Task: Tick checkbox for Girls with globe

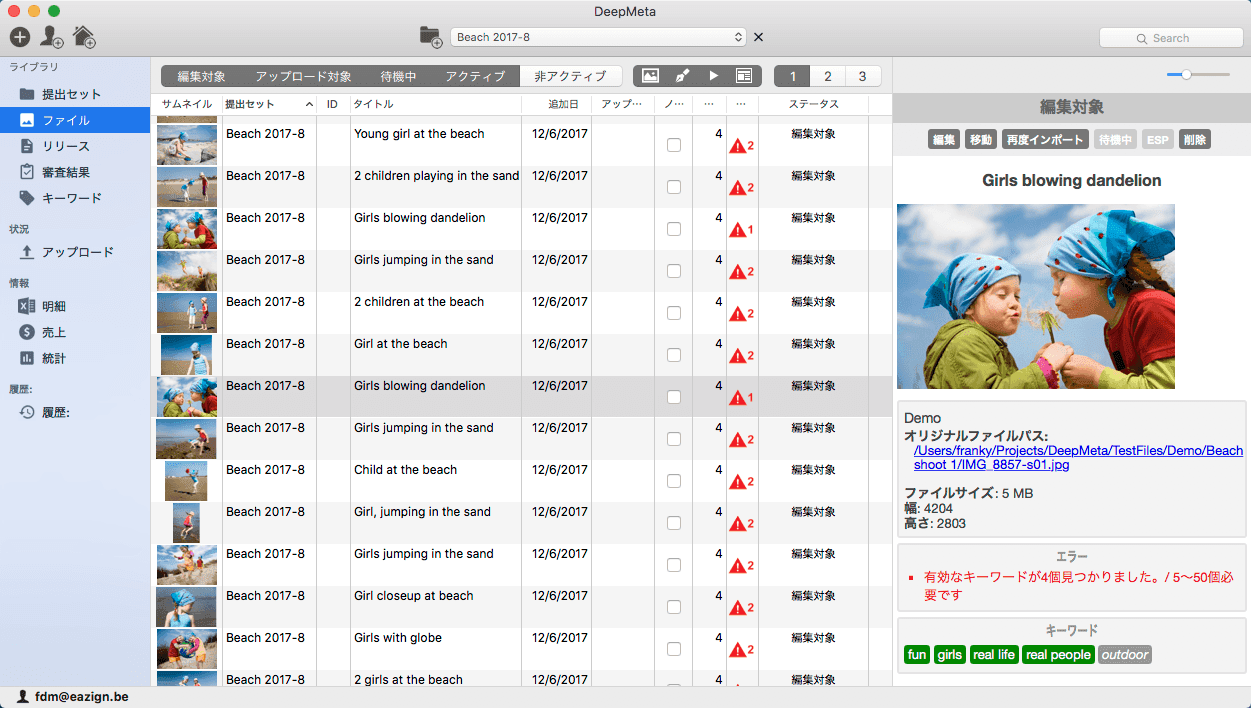Action: pos(674,649)
